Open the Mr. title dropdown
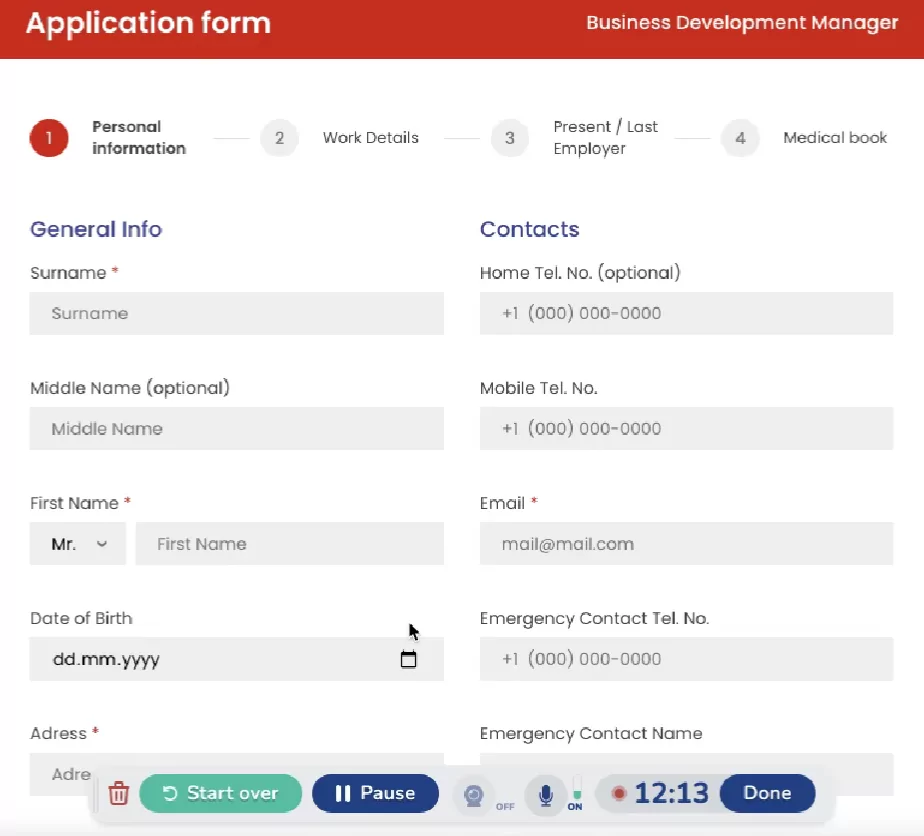The height and width of the screenshot is (836, 924). pos(78,544)
